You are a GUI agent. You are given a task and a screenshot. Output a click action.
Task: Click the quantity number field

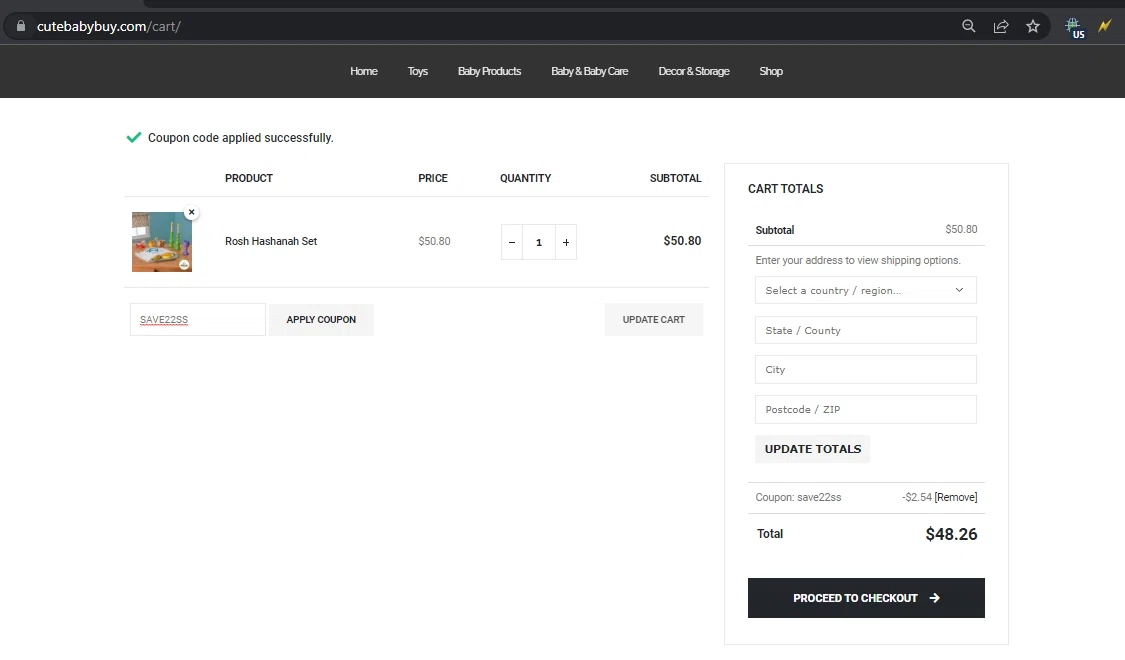[x=539, y=242]
